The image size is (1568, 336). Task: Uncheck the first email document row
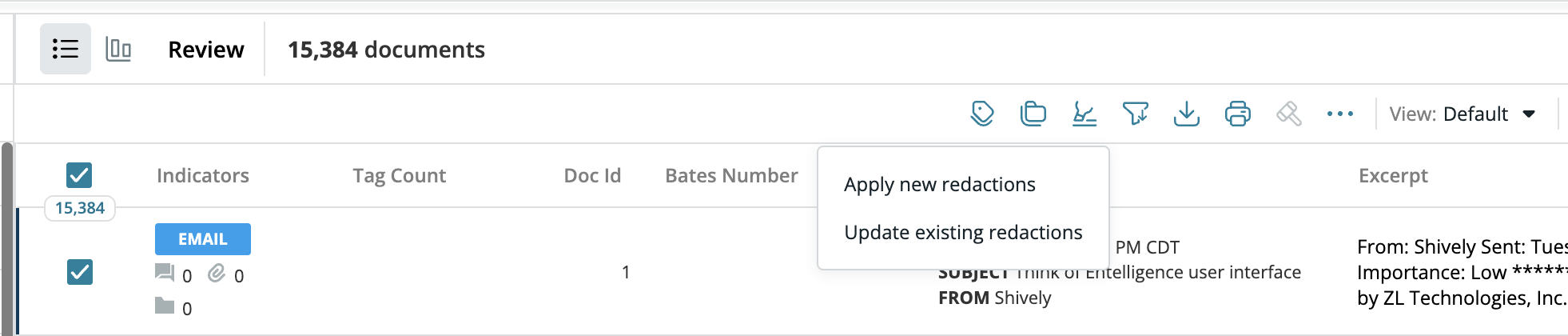79,272
